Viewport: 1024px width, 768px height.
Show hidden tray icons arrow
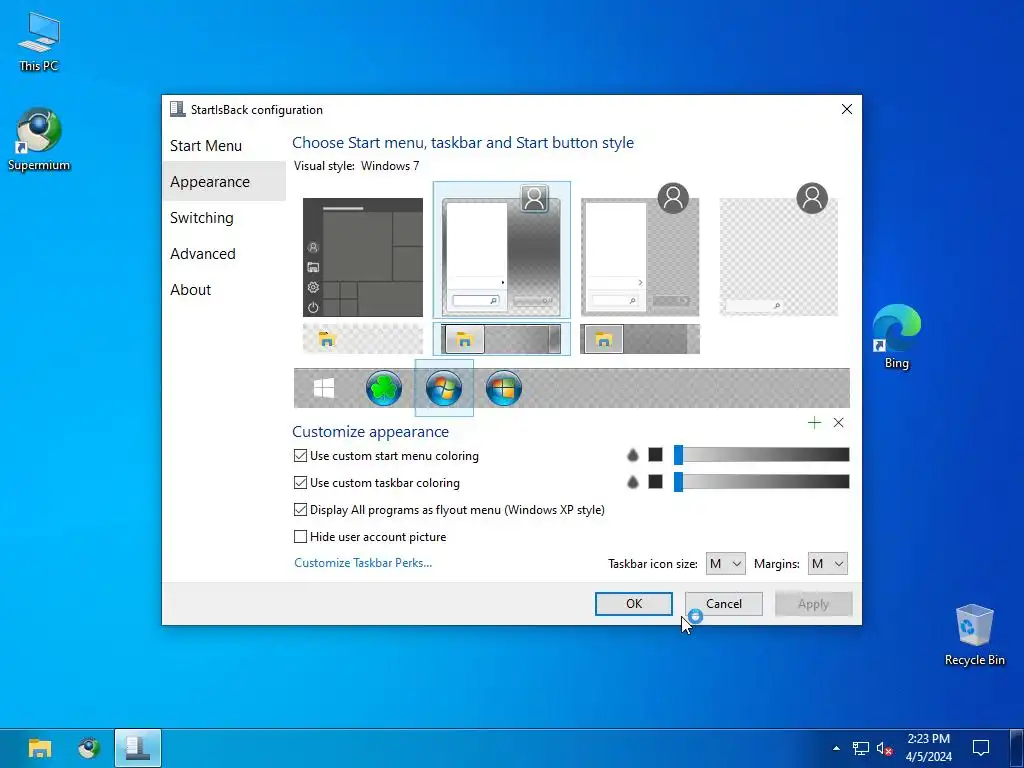[x=836, y=748]
